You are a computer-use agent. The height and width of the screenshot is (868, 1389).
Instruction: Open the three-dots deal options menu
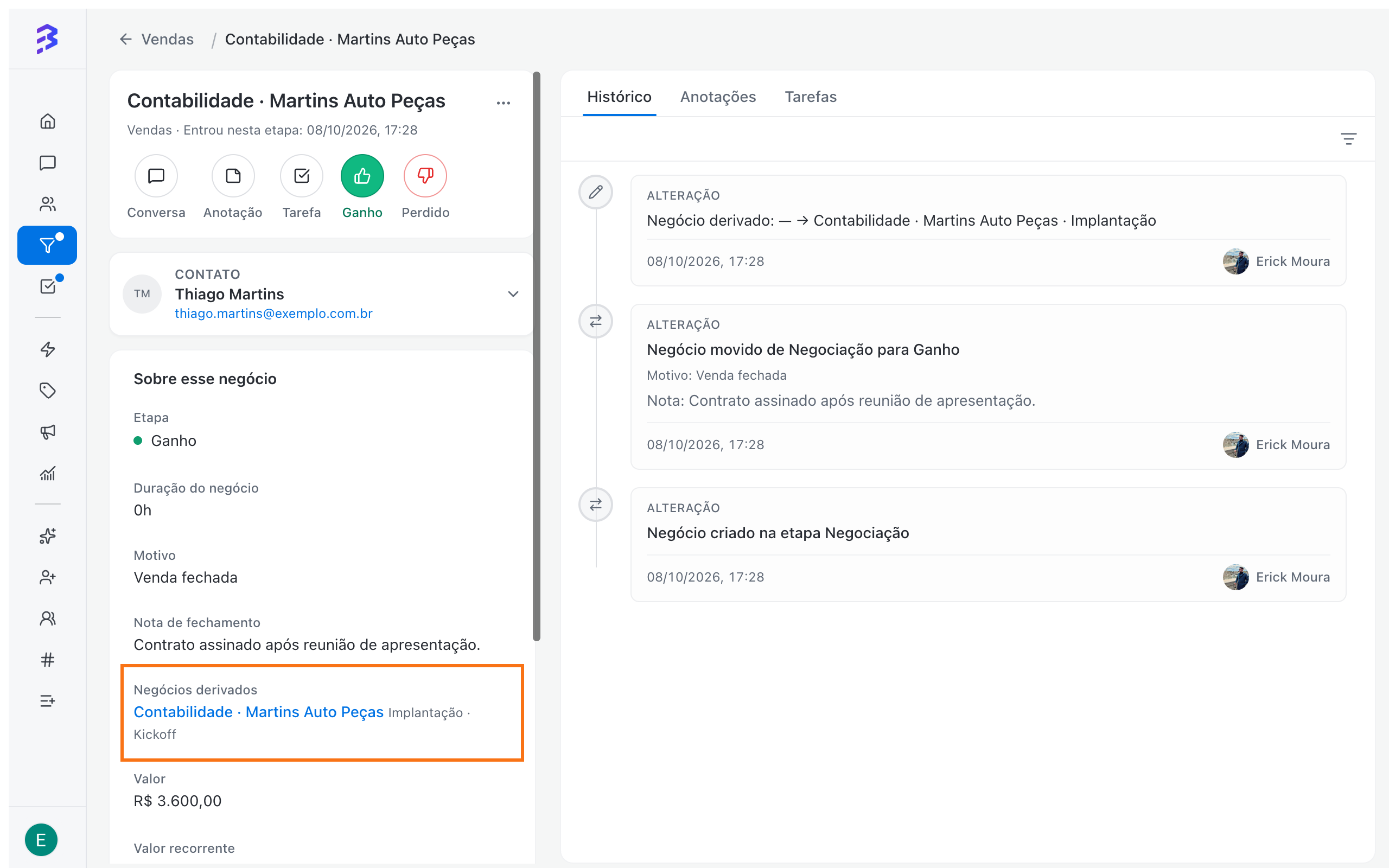[x=504, y=103]
